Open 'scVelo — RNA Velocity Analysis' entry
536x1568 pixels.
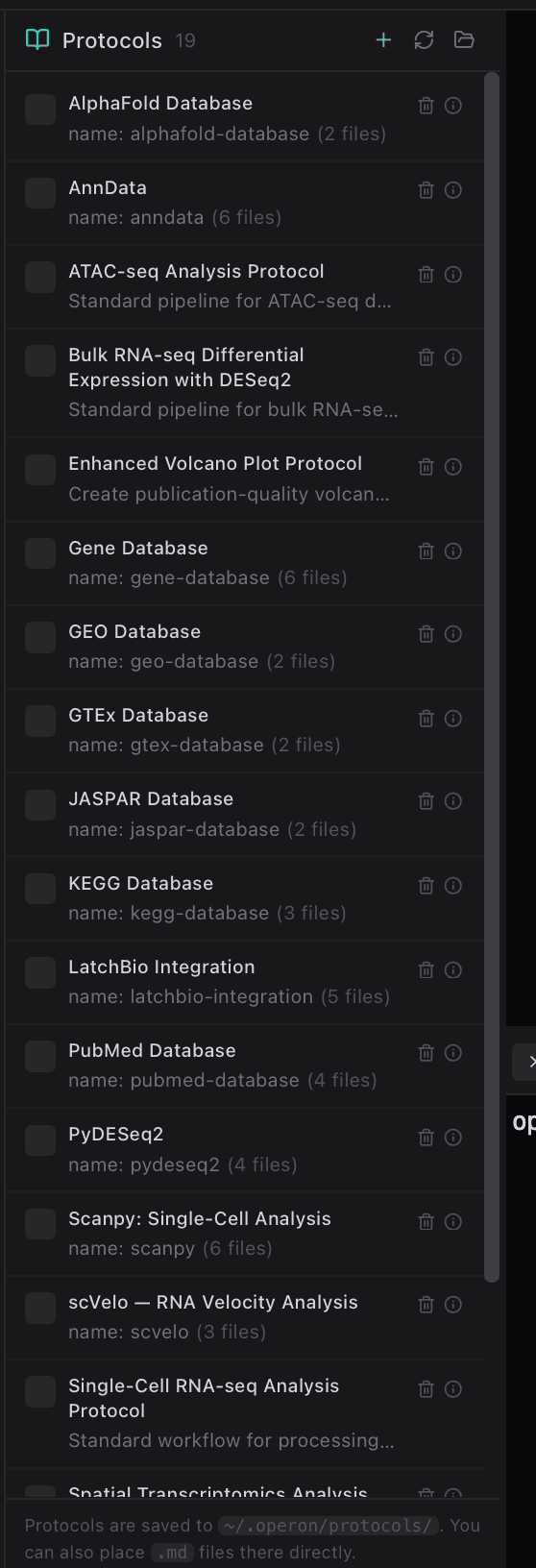click(x=245, y=1317)
